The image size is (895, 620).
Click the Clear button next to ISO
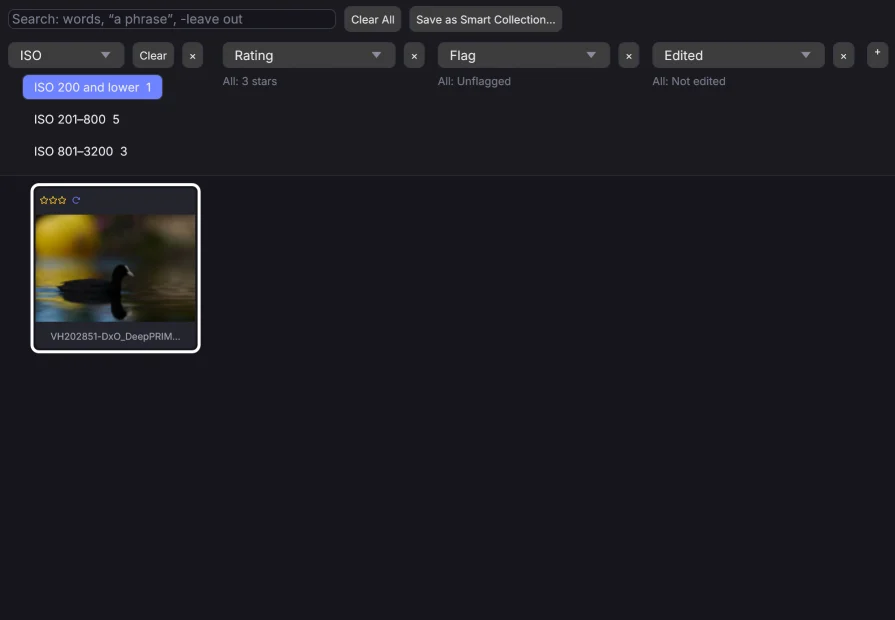[153, 55]
